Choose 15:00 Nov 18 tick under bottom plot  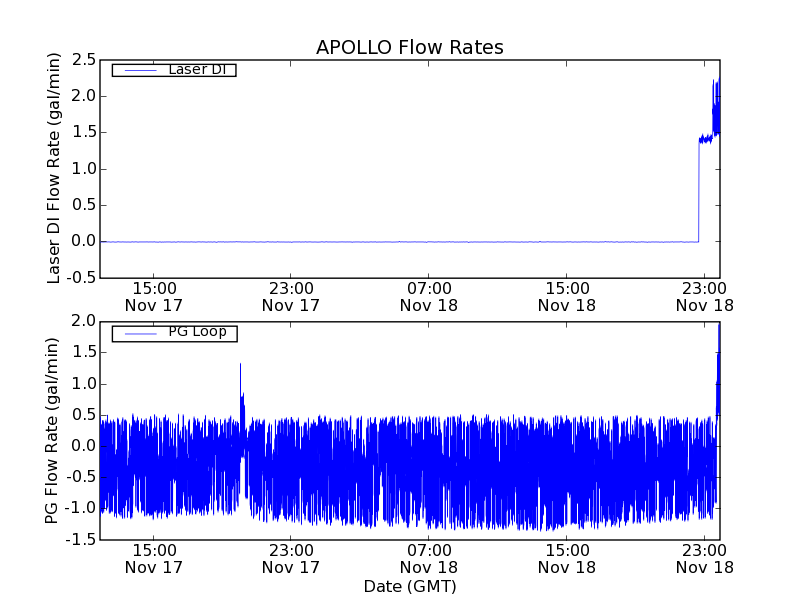tap(567, 558)
